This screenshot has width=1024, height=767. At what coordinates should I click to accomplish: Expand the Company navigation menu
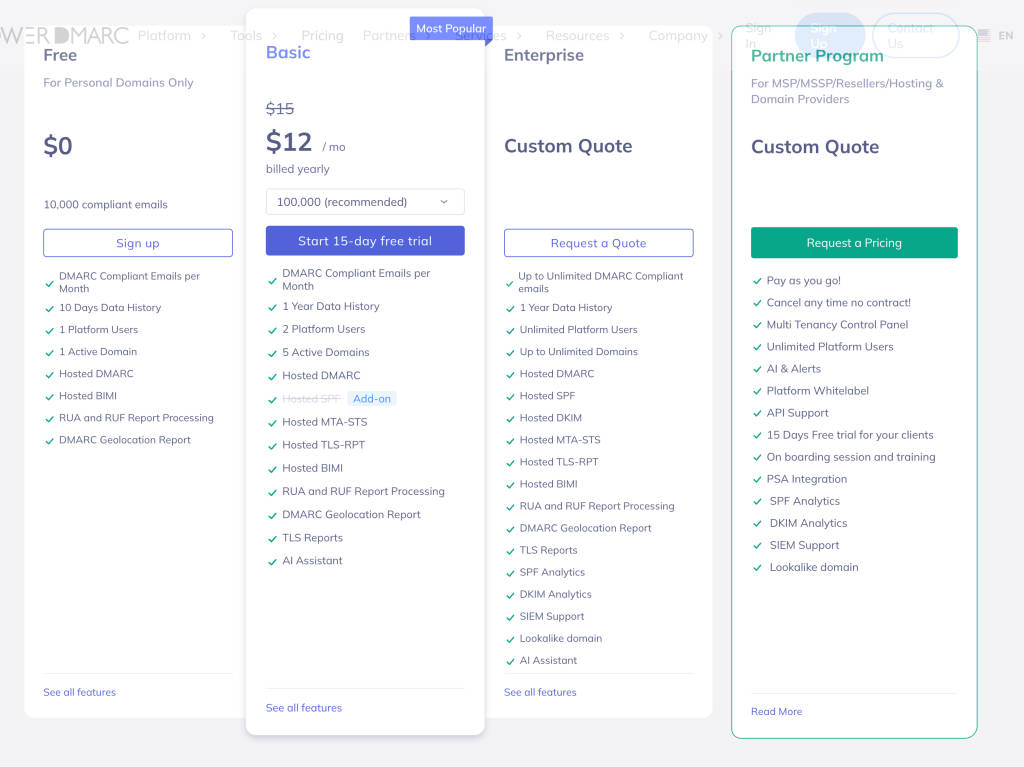[678, 35]
